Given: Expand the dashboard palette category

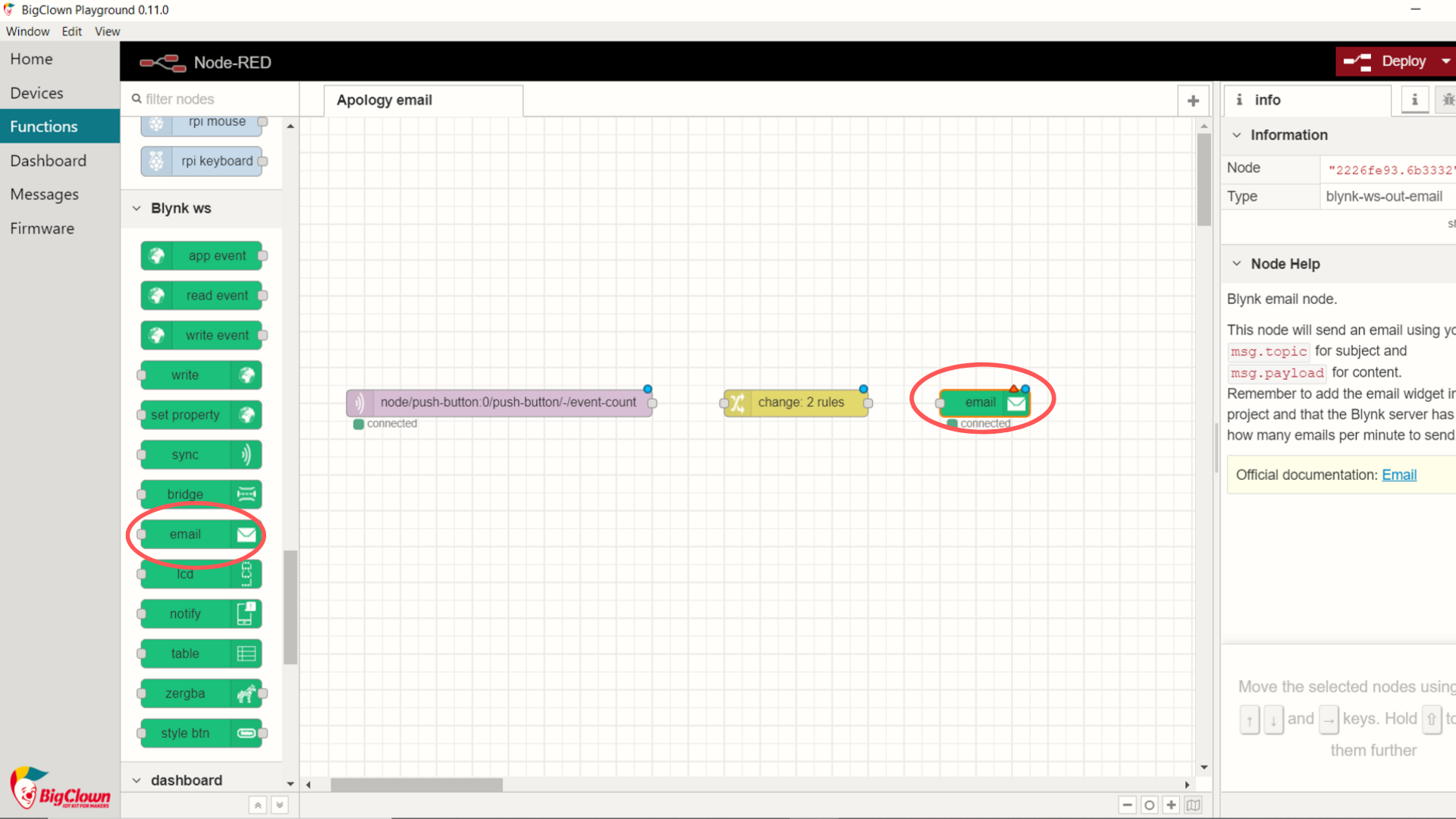Looking at the screenshot, I should [201, 780].
